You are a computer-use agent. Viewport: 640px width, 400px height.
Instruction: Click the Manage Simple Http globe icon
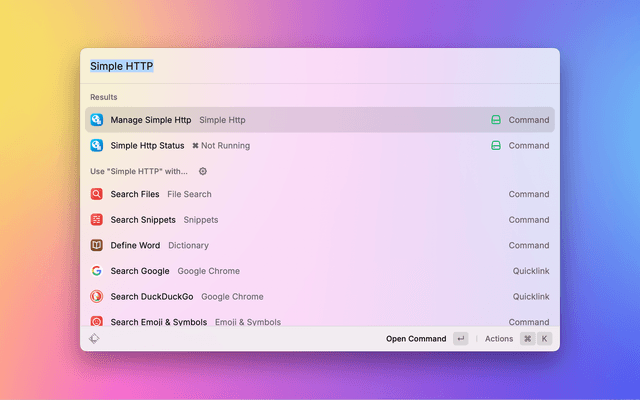pyautogui.click(x=97, y=120)
